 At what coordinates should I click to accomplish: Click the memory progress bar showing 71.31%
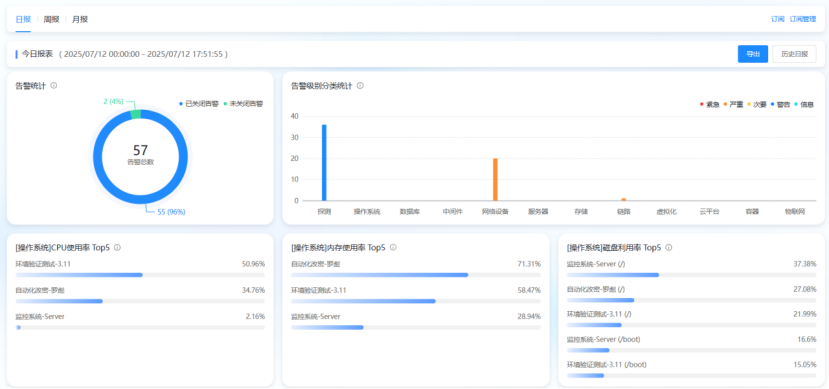pyautogui.click(x=416, y=275)
